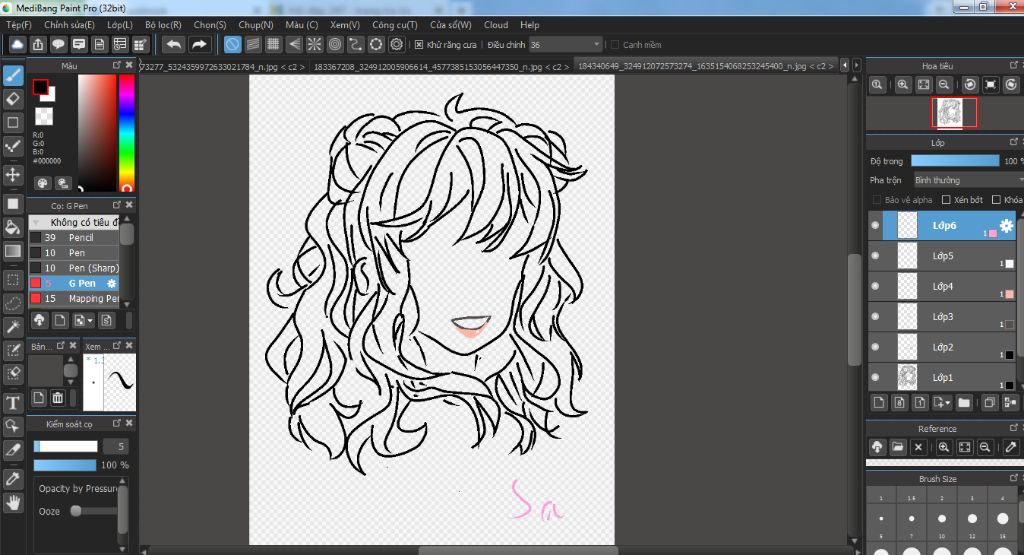This screenshot has width=1024, height=555.
Task: Select the Pencil brush
Action: [74, 238]
